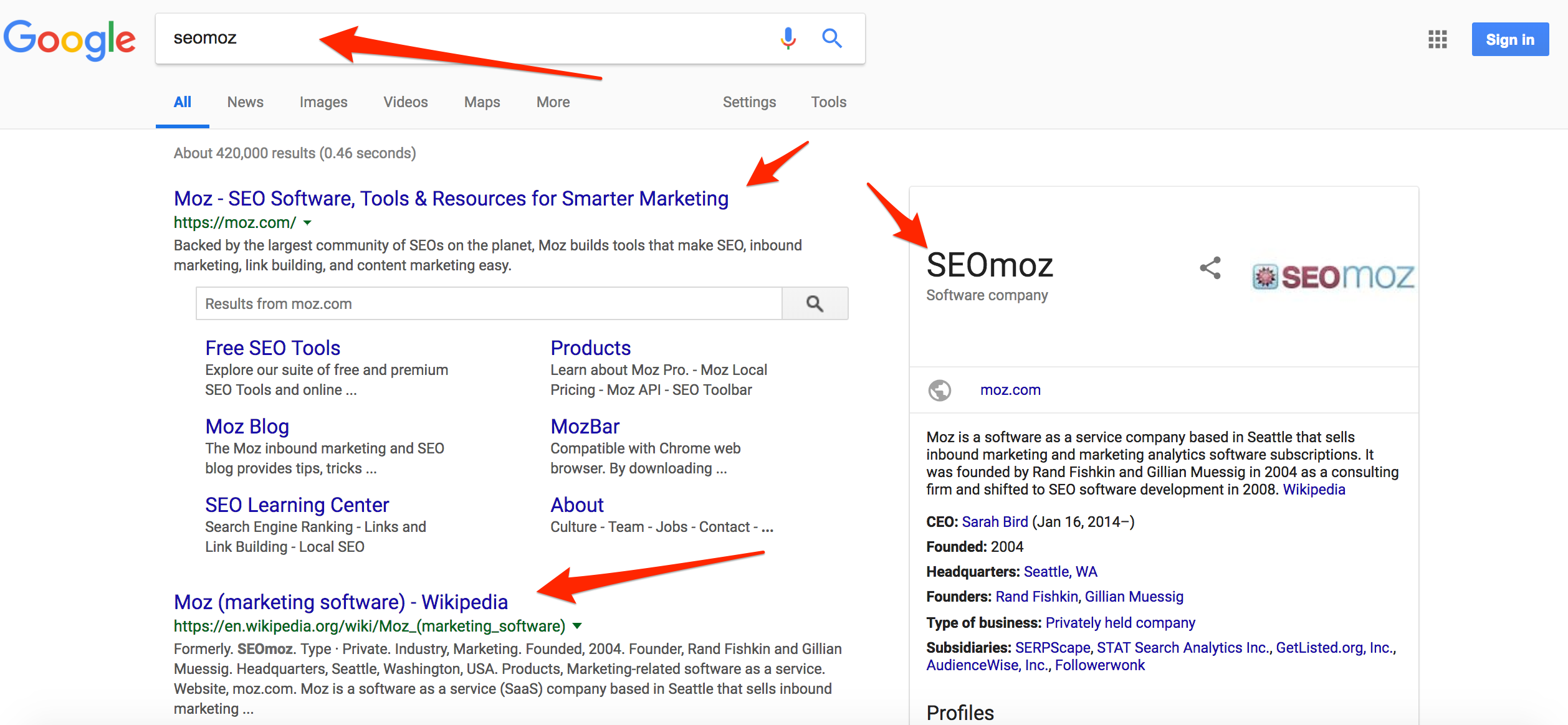Click the blue search magnifier icon
The height and width of the screenshot is (725, 1568).
832,39
